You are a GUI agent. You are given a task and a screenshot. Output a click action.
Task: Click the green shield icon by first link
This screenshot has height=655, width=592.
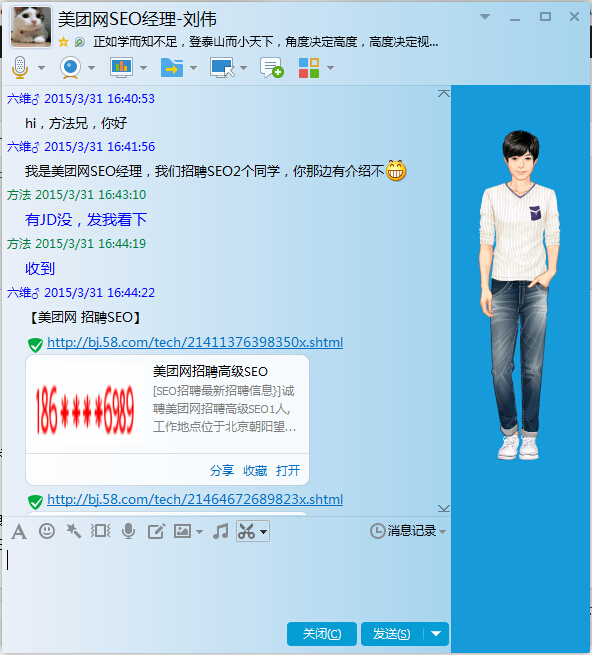click(36, 345)
